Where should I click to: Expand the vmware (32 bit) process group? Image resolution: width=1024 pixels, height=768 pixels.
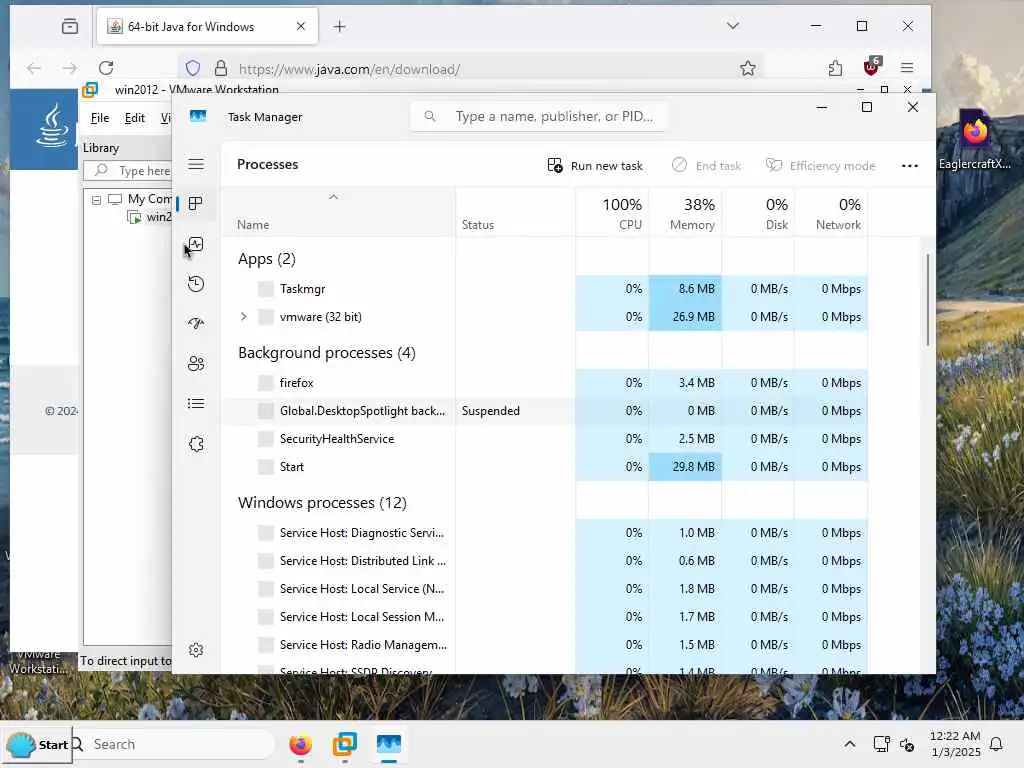tap(244, 317)
